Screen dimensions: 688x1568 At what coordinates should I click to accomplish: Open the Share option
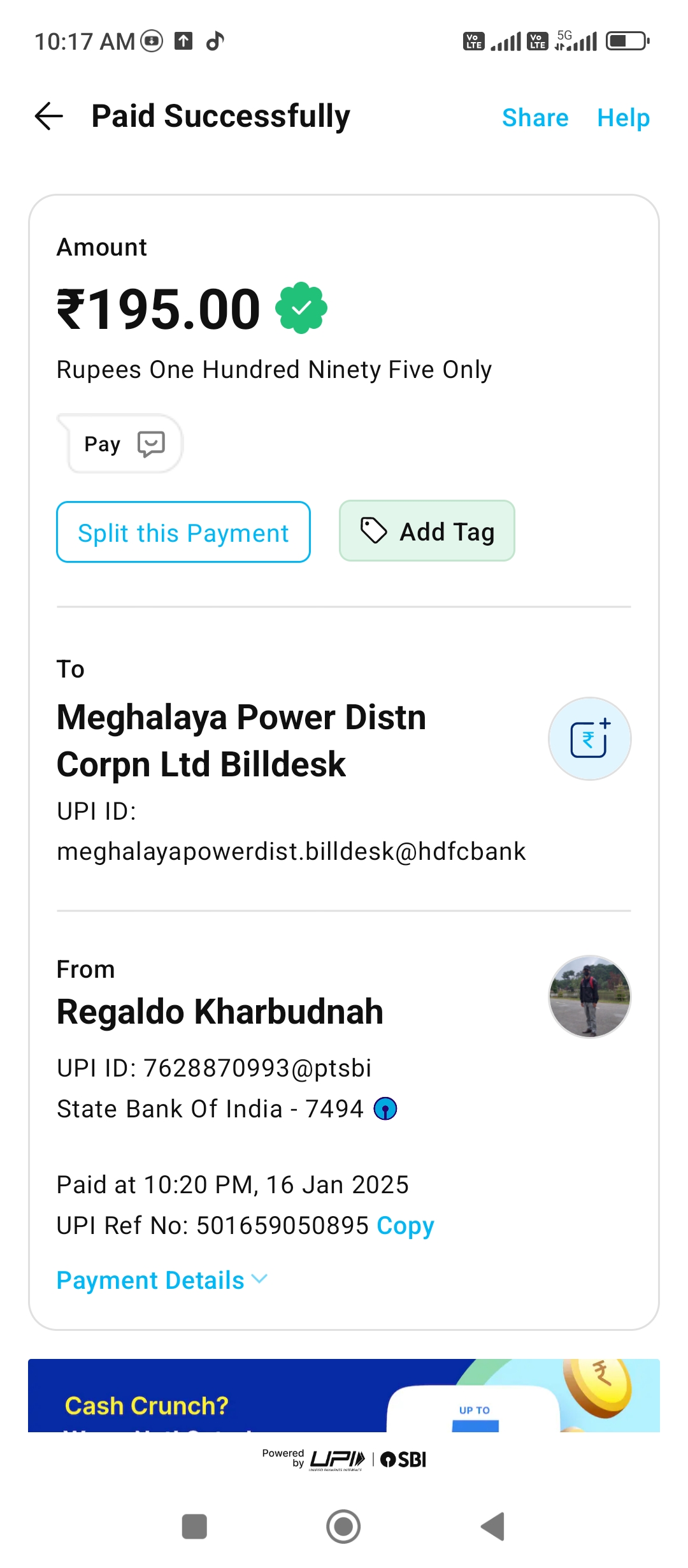[x=535, y=118]
